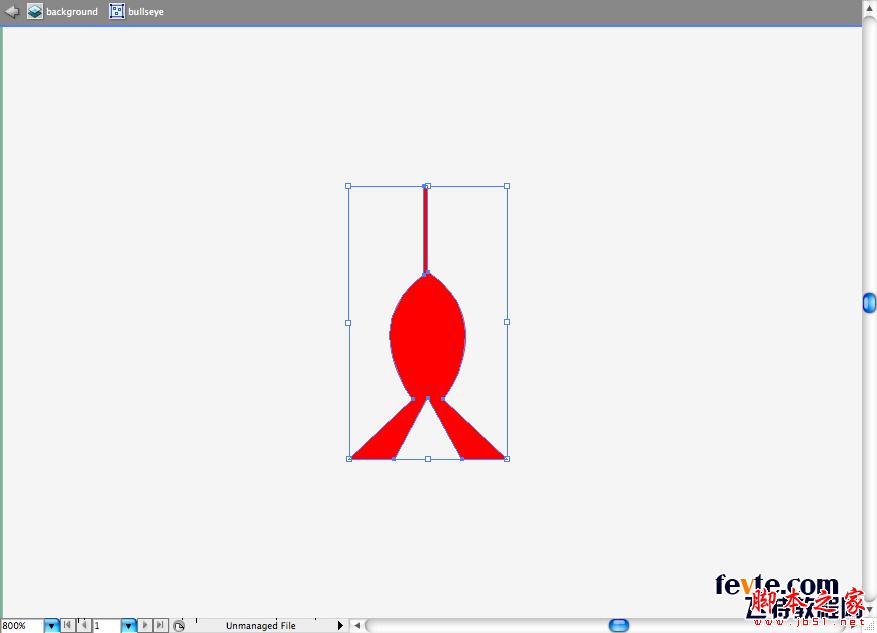Click the dart's right red fin

point(464,436)
